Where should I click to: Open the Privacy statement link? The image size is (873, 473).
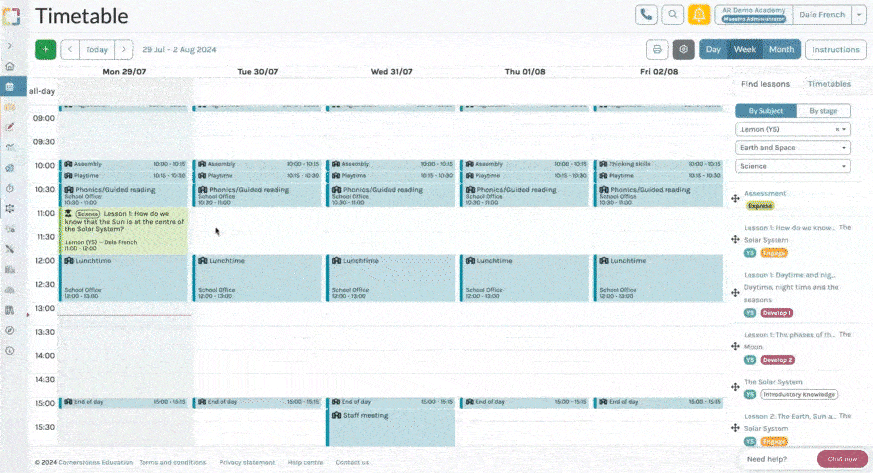pos(246,462)
